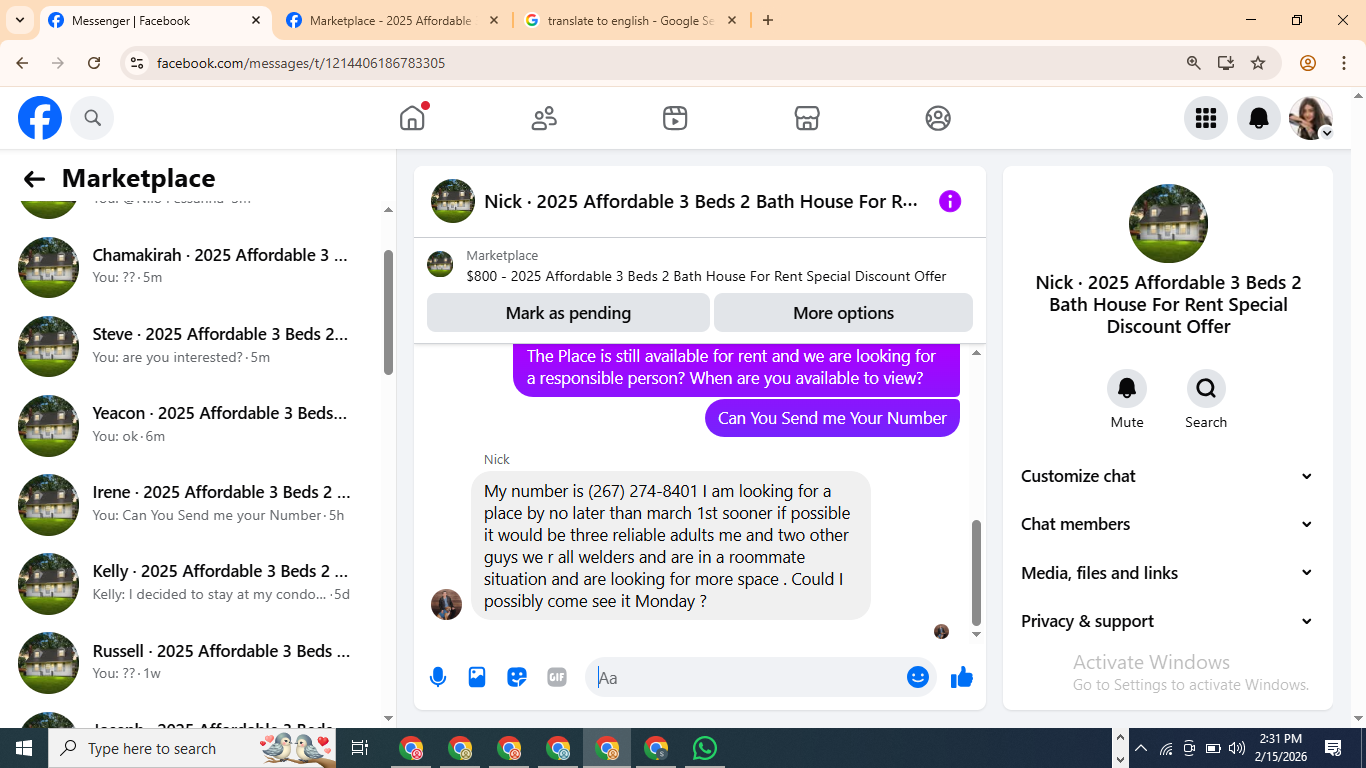The image size is (1366, 768).
Task: Choose a sticker with the sticker icon
Action: [x=517, y=677]
